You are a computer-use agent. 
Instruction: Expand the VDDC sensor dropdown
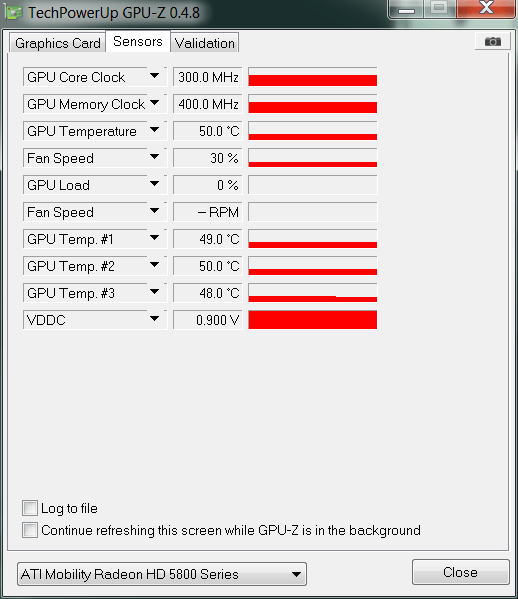pyautogui.click(x=154, y=319)
